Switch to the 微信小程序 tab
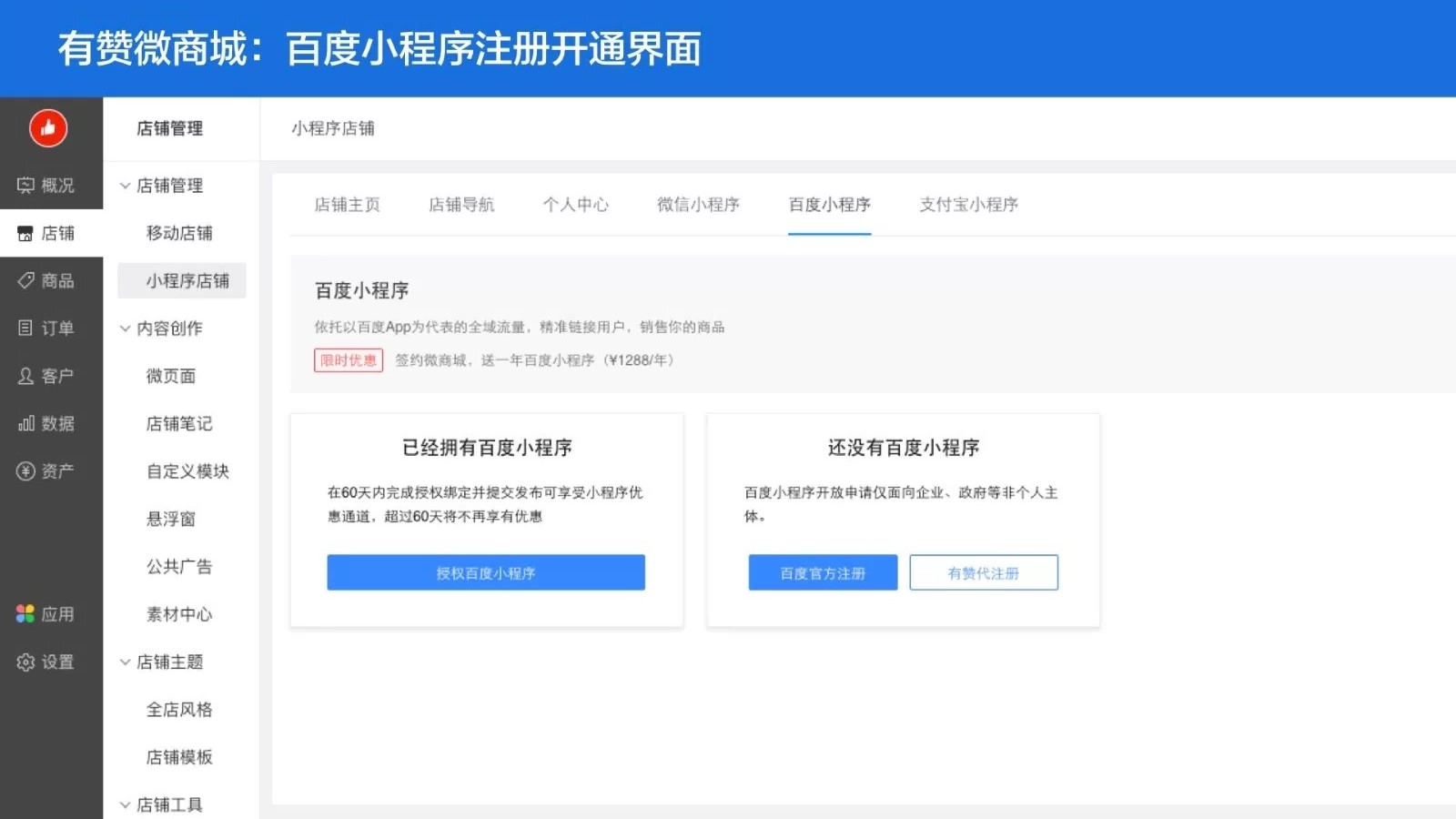1456x819 pixels. click(x=698, y=205)
